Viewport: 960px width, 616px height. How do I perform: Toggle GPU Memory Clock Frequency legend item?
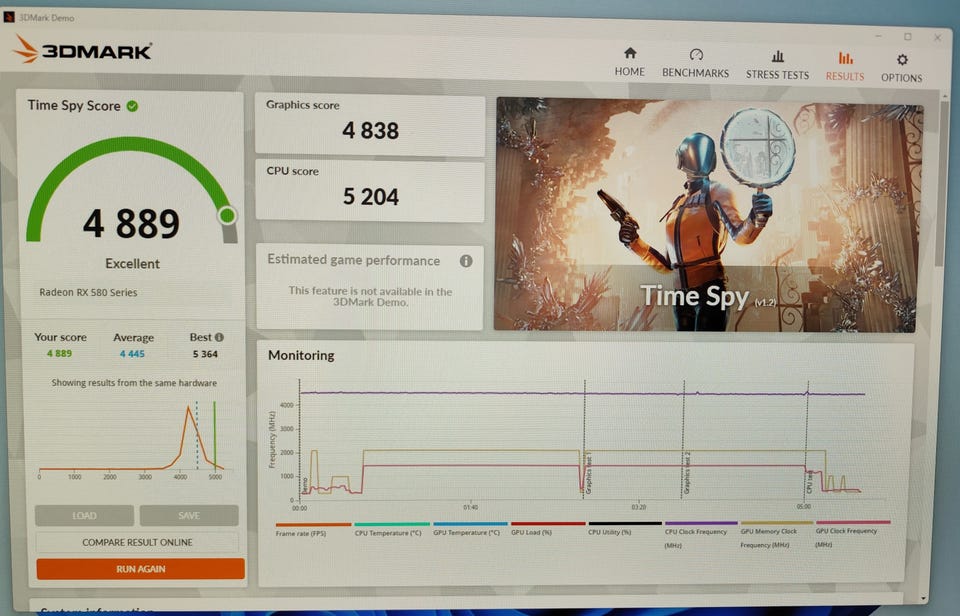click(777, 535)
